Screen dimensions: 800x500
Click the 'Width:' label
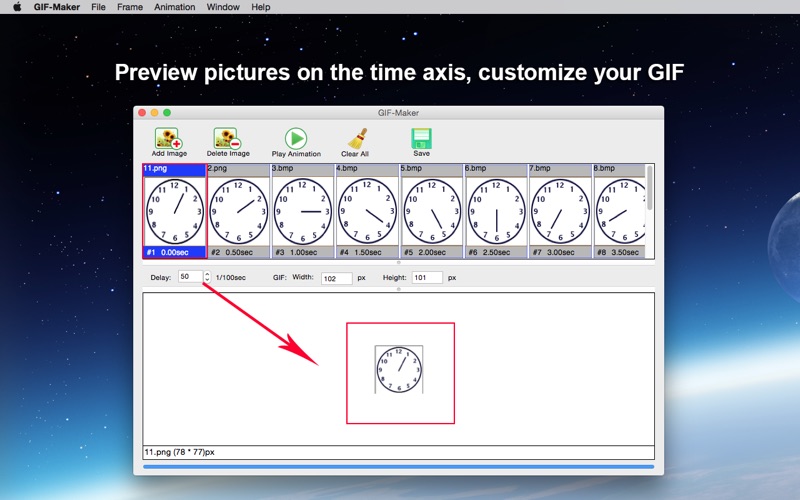click(303, 277)
